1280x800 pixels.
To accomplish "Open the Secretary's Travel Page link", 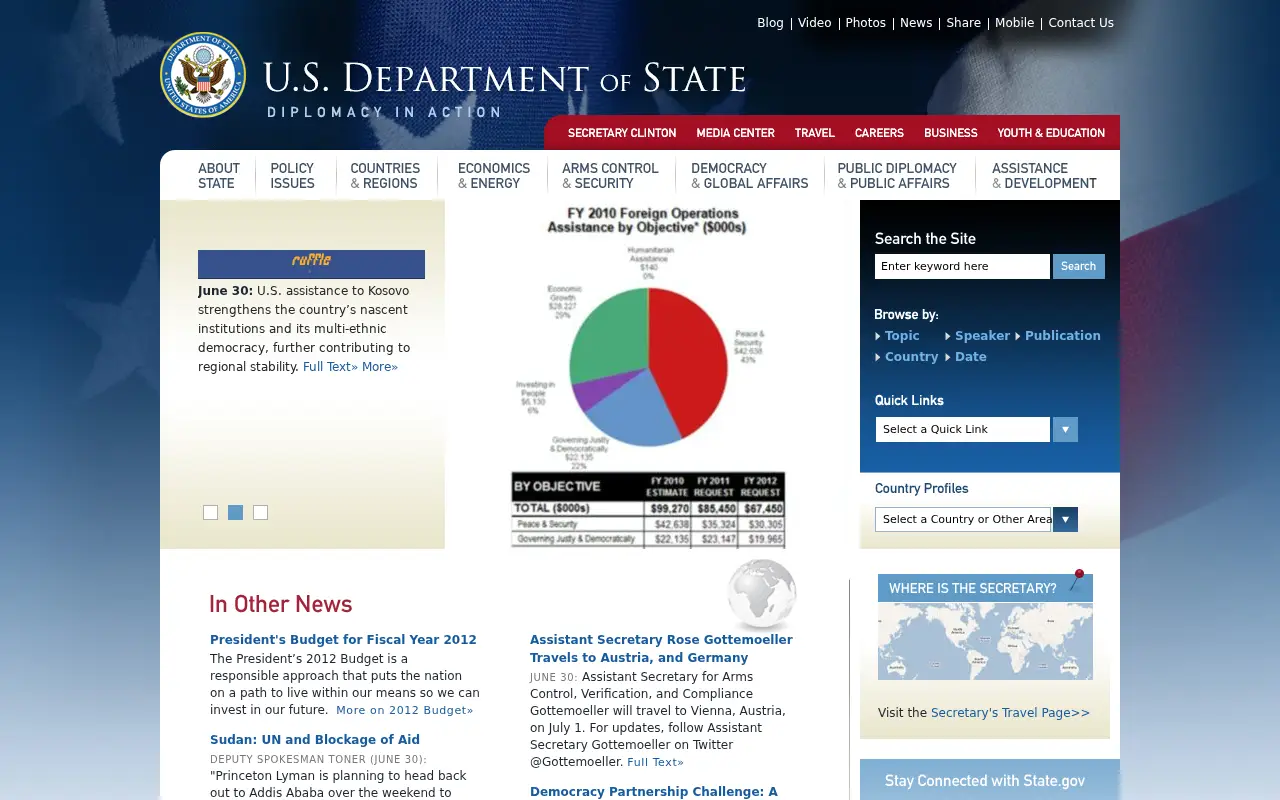I will click(1010, 713).
